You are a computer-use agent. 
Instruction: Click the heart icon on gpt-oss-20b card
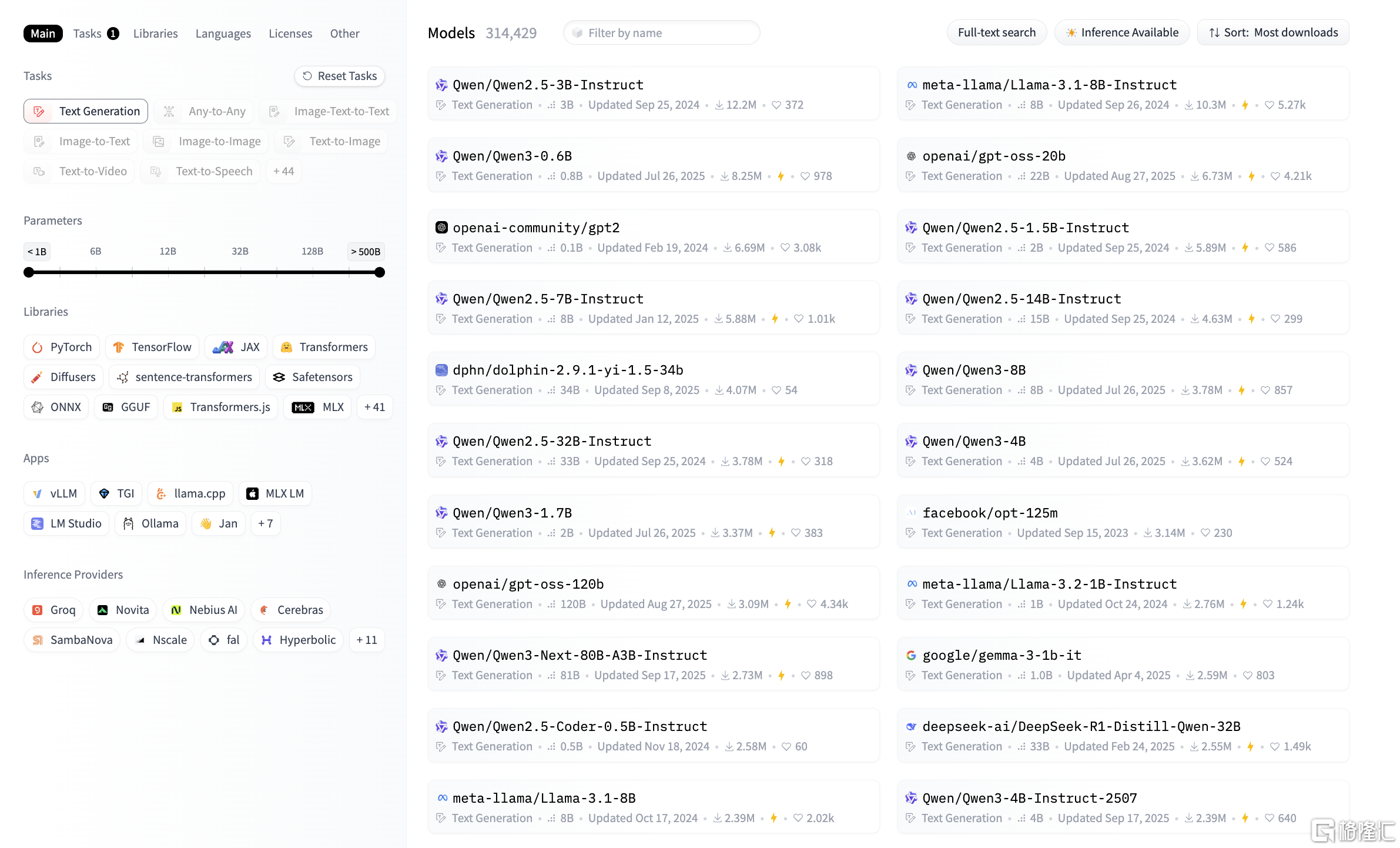pos(1275,176)
